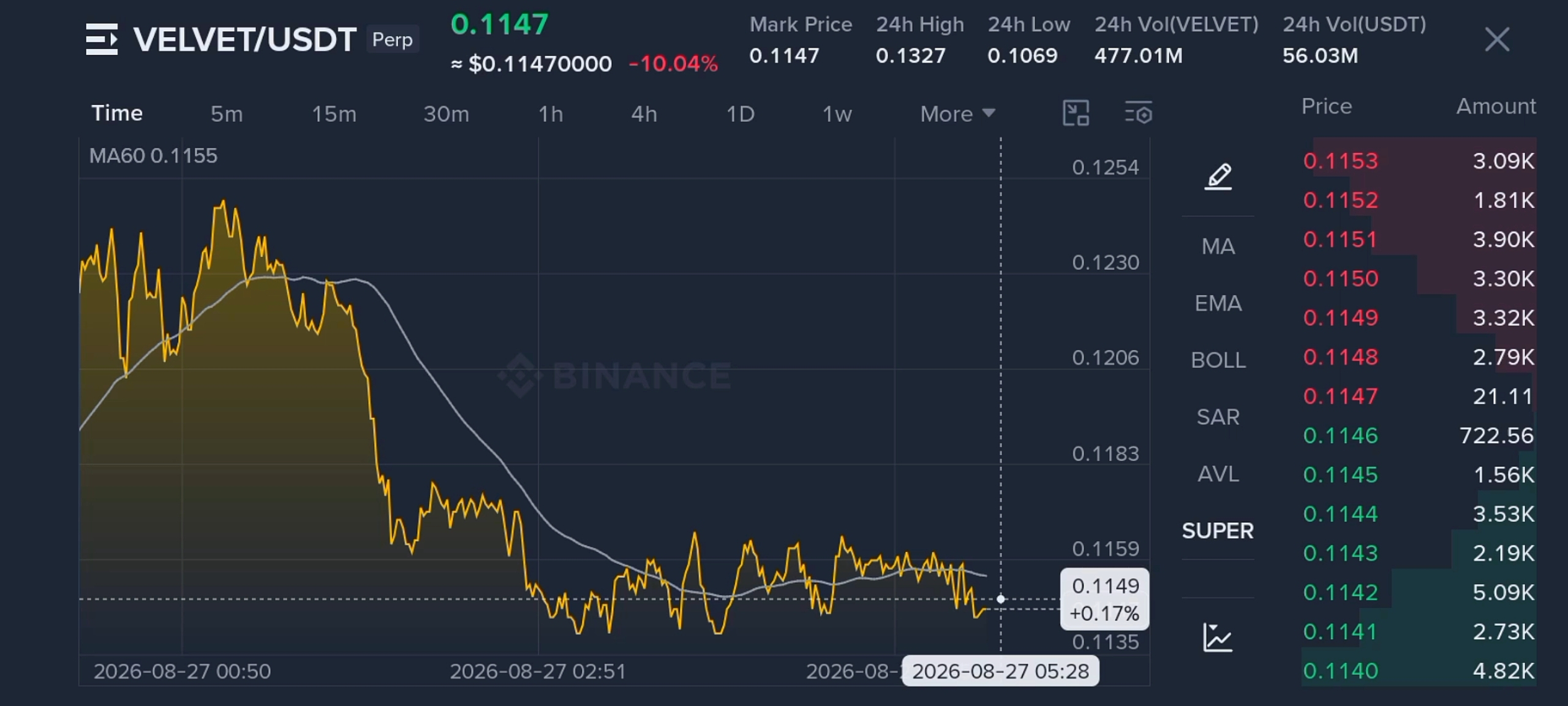Select the 1h interval
The height and width of the screenshot is (706, 1568).
(x=551, y=114)
